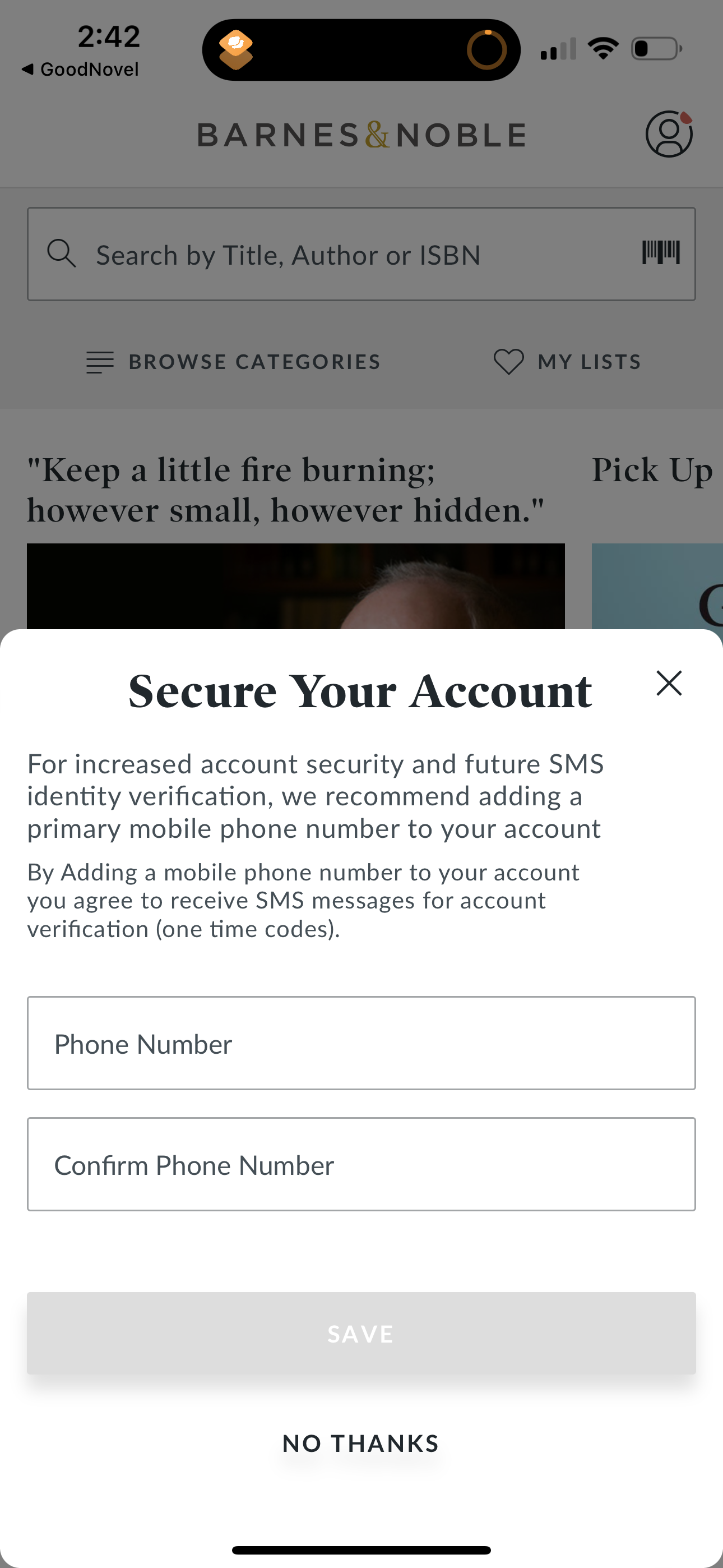
Task: Tap the Barnes & Noble logo
Action: (x=361, y=135)
